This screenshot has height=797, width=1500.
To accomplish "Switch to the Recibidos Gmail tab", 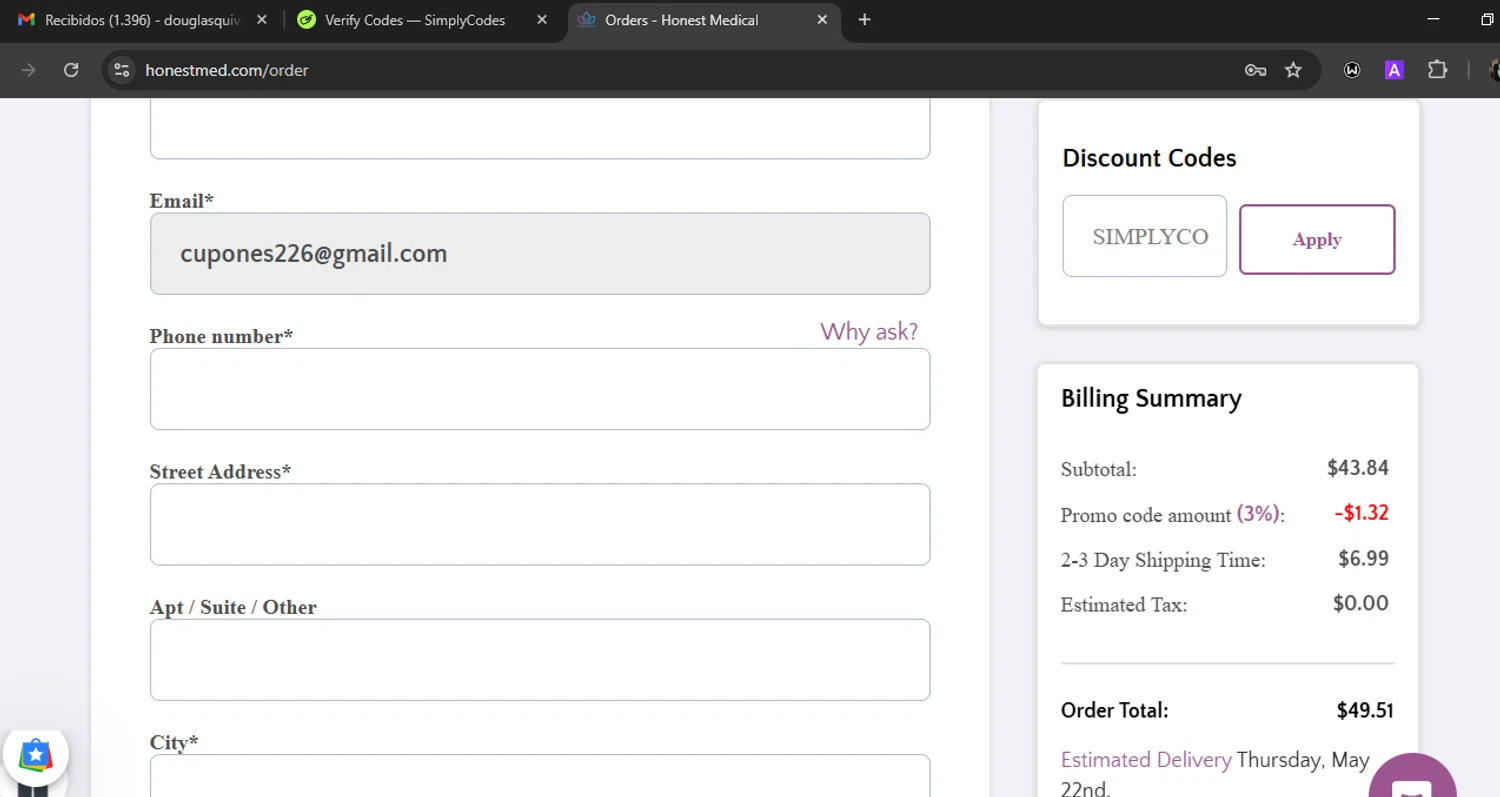I will [x=144, y=20].
